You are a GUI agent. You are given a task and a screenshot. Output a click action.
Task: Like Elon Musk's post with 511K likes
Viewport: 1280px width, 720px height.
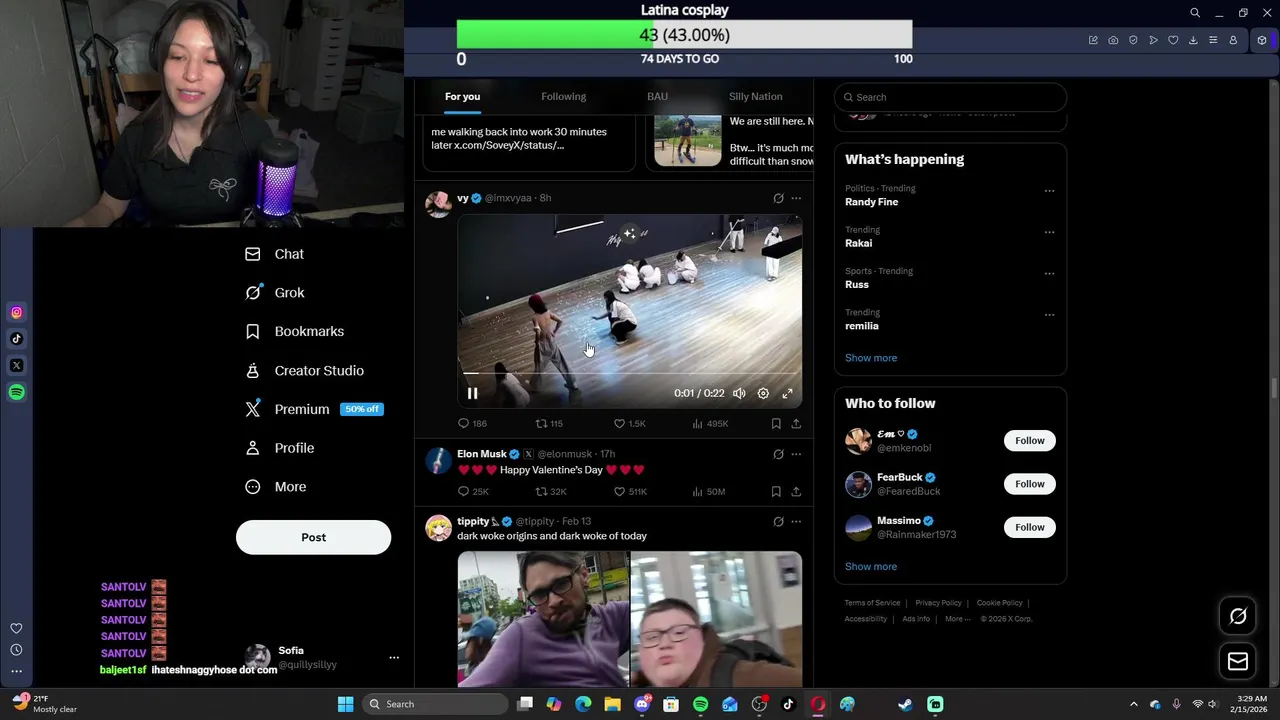(630, 492)
